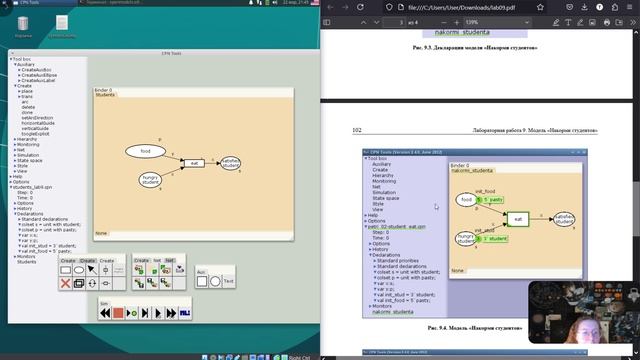Go to the next PDF page
Screen dimensions: 640x360
coord(376,22)
